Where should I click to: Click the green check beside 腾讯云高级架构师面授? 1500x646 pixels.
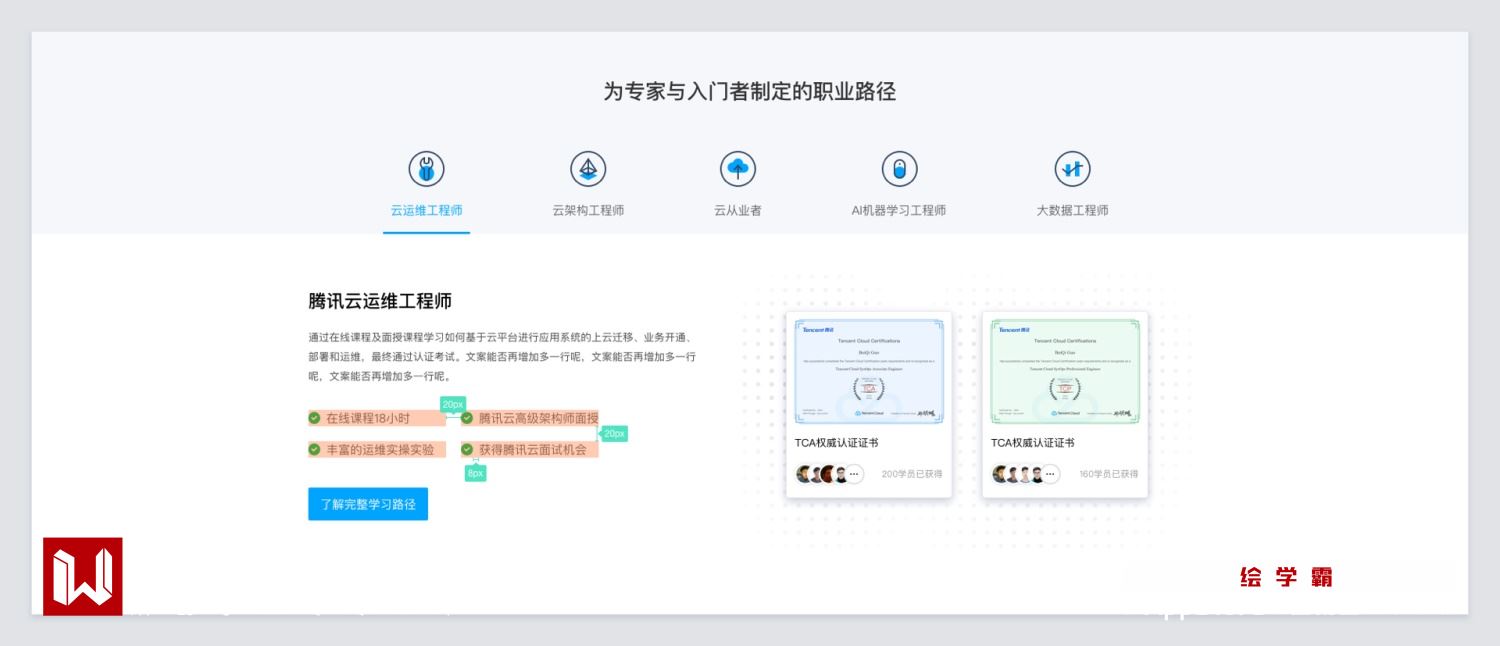tap(467, 418)
